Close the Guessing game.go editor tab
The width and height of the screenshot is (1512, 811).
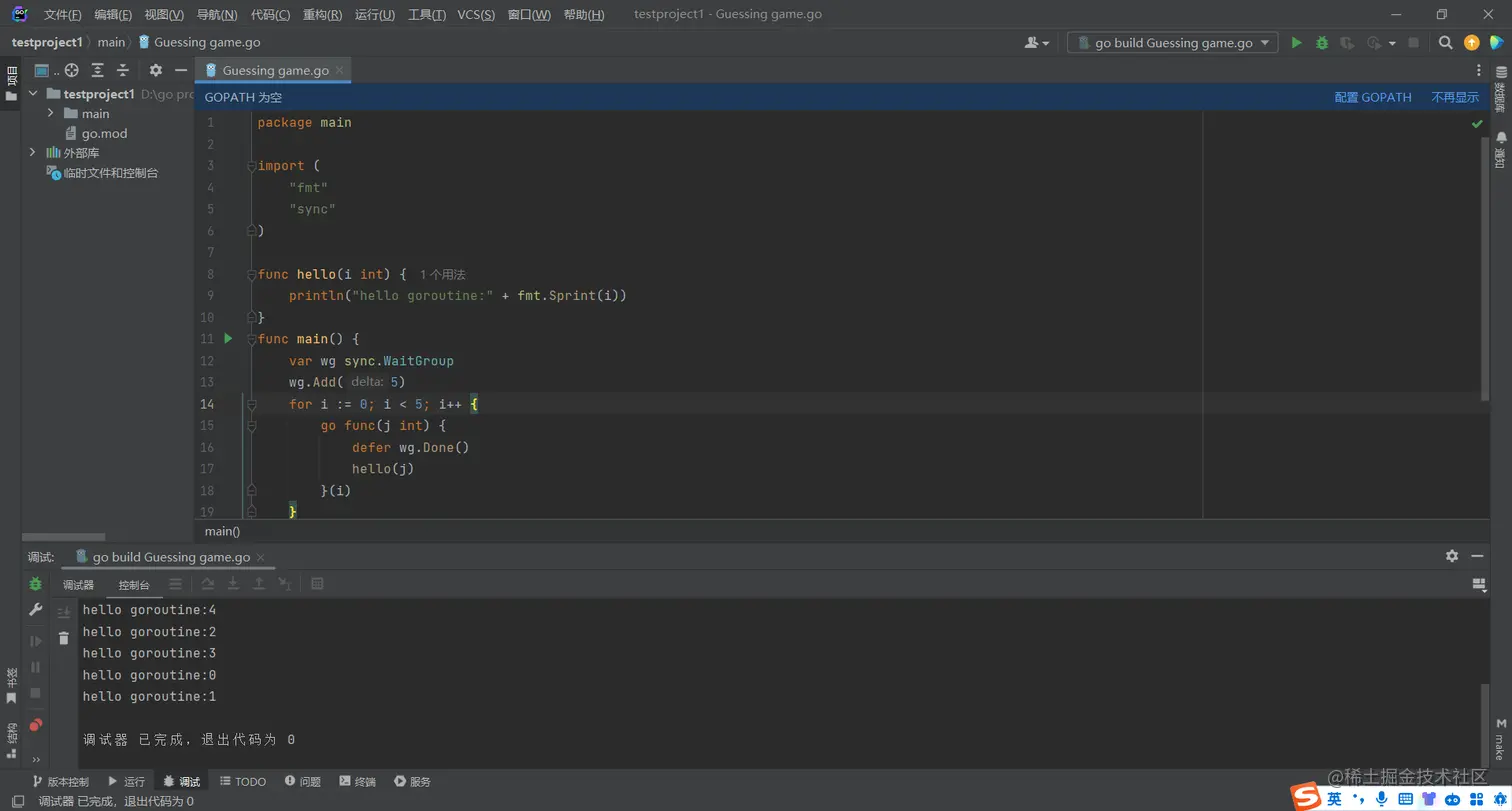click(340, 70)
